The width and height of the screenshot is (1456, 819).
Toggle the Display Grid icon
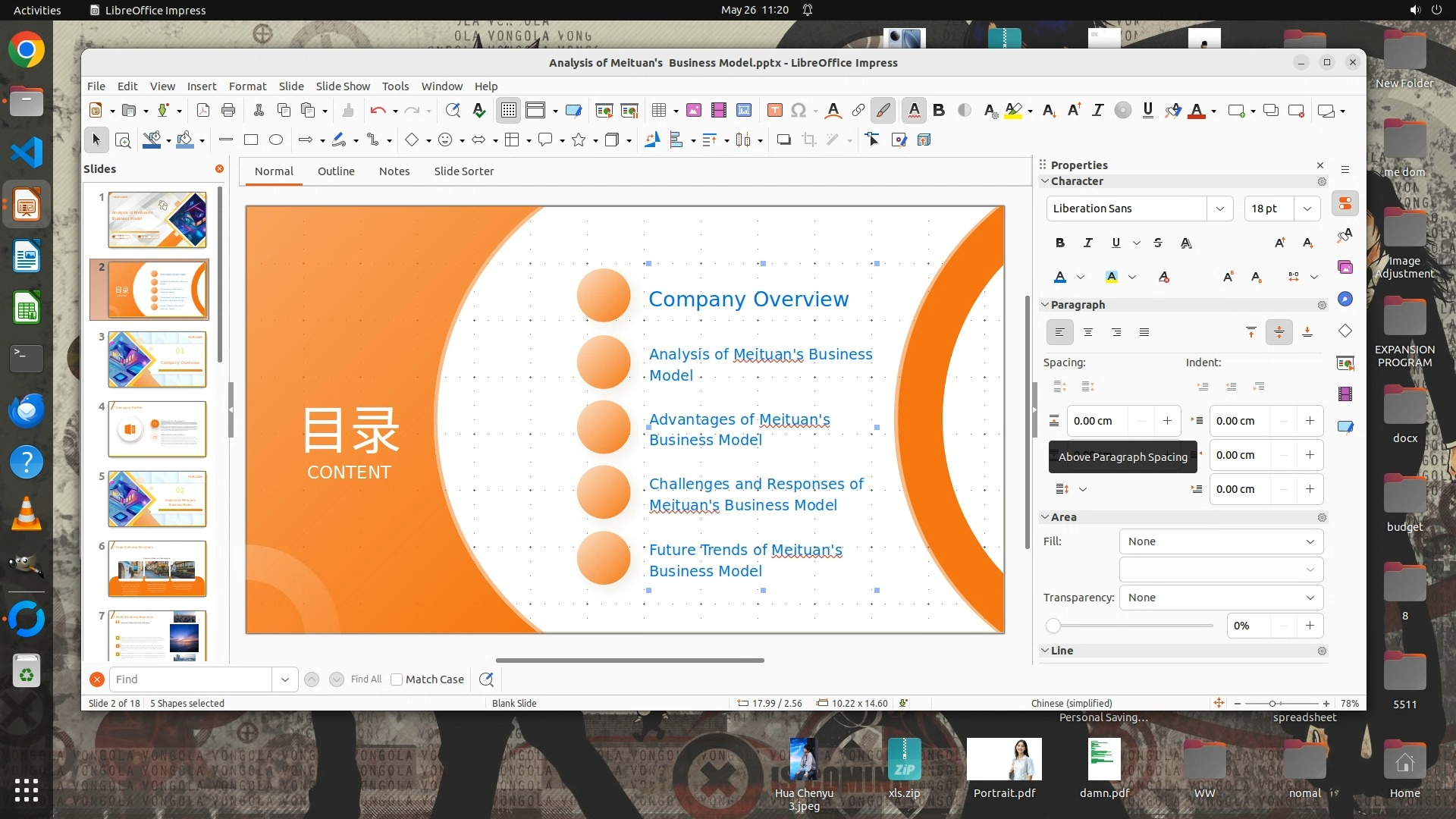[x=508, y=111]
